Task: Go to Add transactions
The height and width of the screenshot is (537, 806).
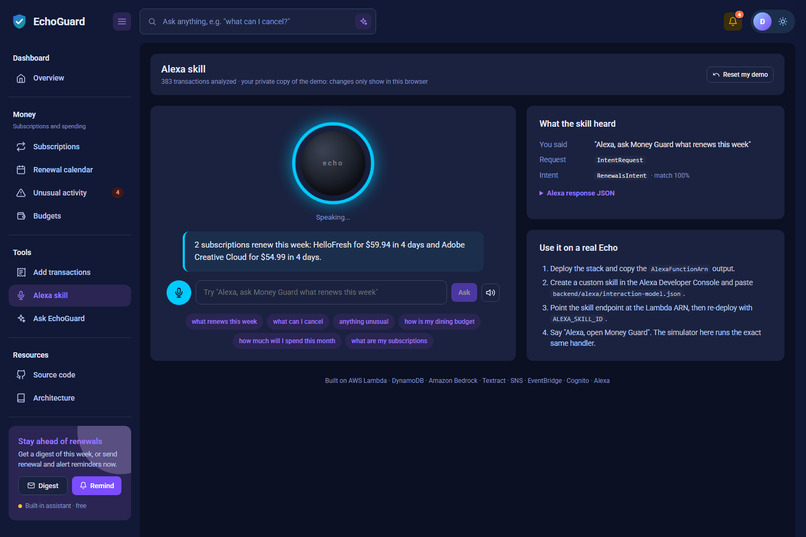Action: pos(70,272)
